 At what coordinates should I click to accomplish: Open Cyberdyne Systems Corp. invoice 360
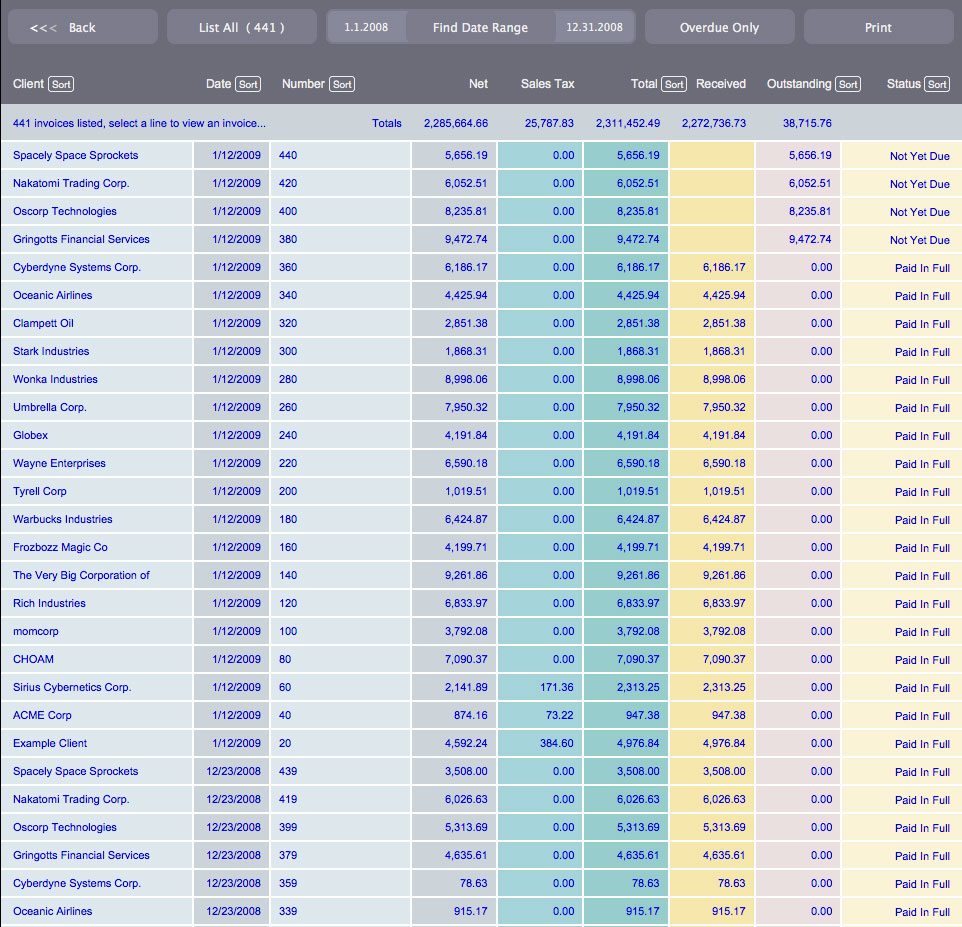coord(481,267)
